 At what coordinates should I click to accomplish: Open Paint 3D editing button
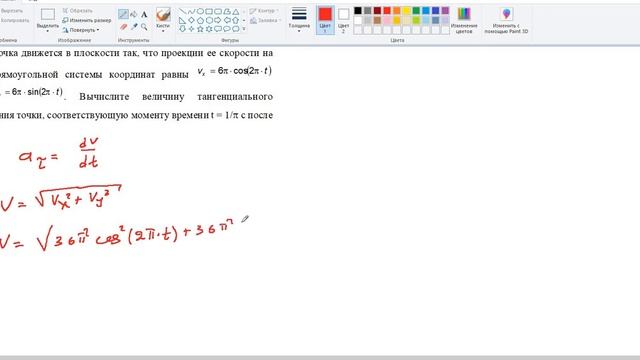[506, 20]
